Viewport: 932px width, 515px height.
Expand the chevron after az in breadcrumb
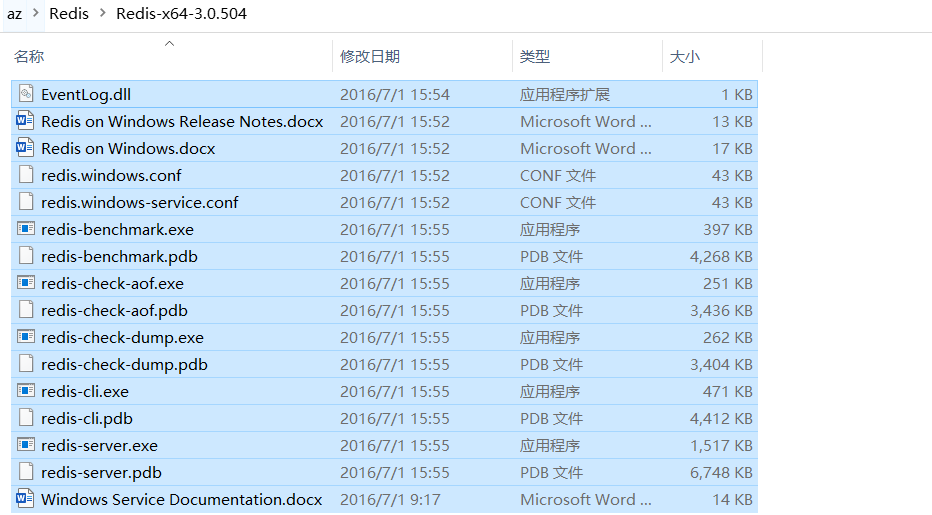[36, 12]
